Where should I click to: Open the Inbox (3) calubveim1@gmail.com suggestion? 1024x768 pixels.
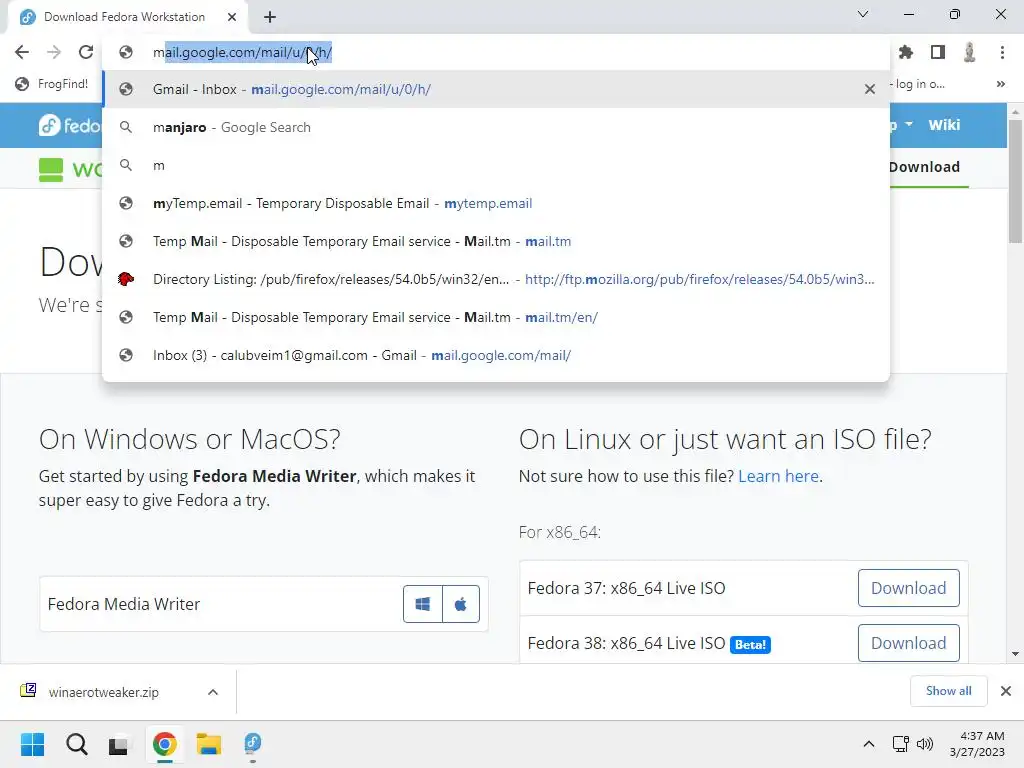496,355
